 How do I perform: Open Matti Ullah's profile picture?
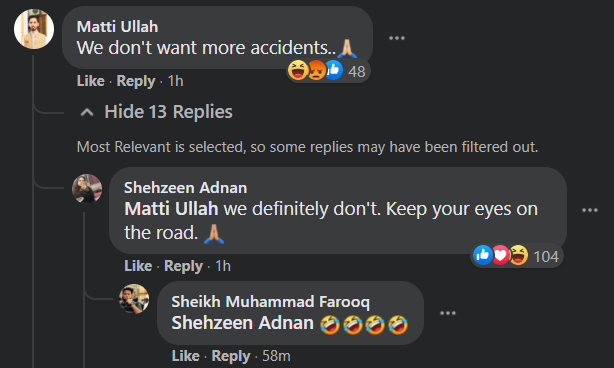[34, 29]
